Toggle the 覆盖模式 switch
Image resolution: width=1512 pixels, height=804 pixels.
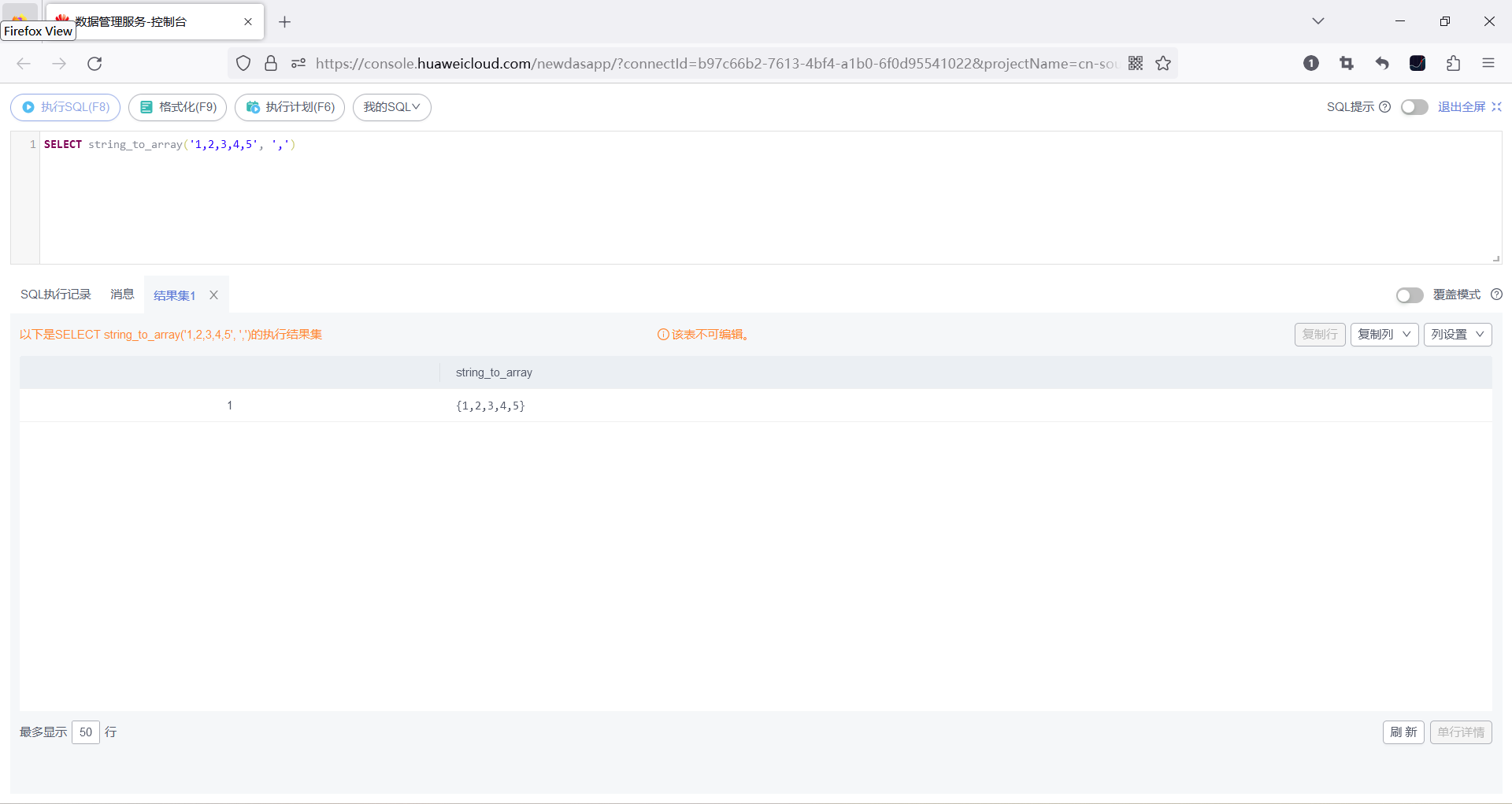pyautogui.click(x=1410, y=295)
